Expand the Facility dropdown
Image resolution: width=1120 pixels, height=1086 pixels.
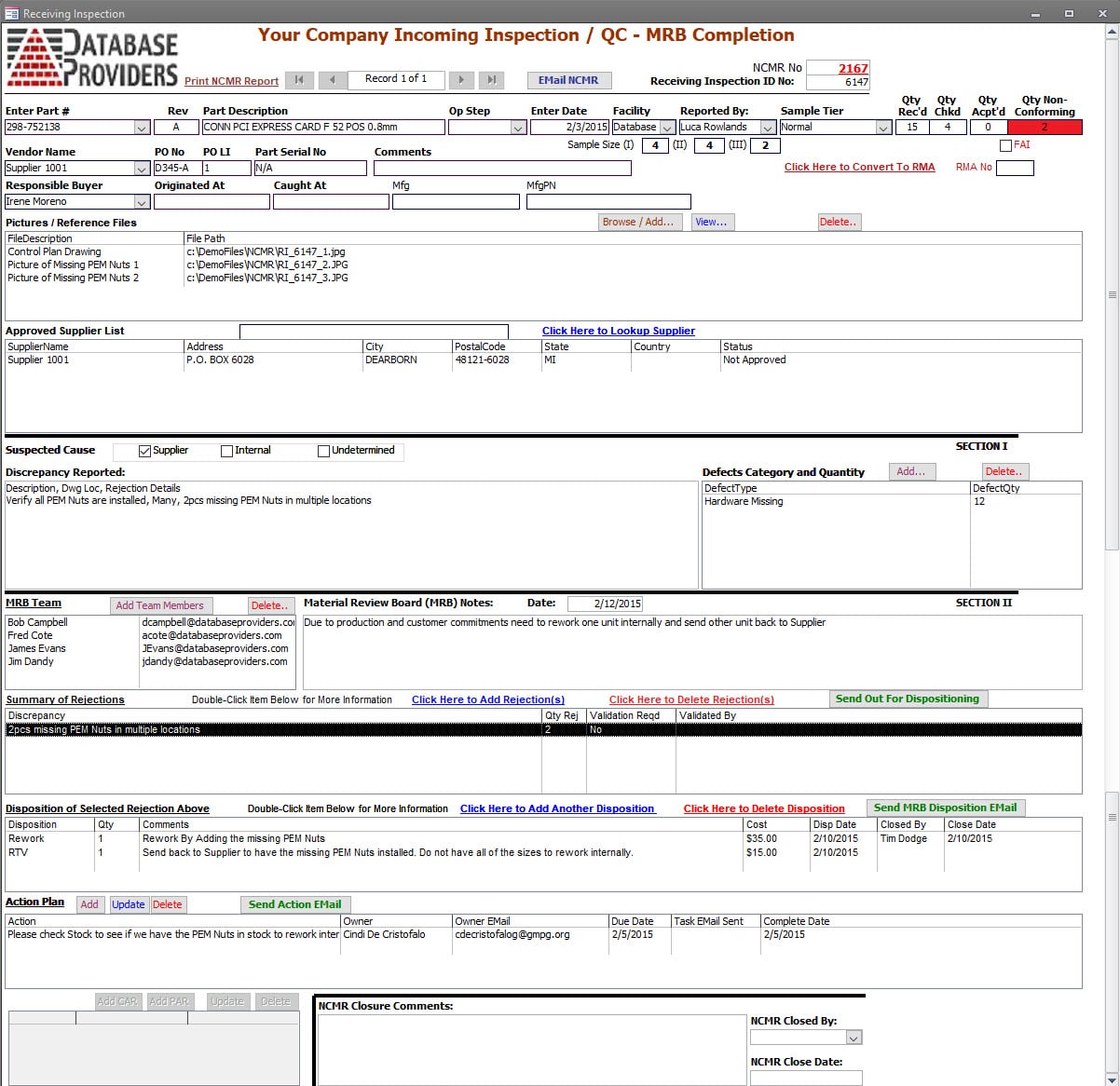[x=667, y=128]
